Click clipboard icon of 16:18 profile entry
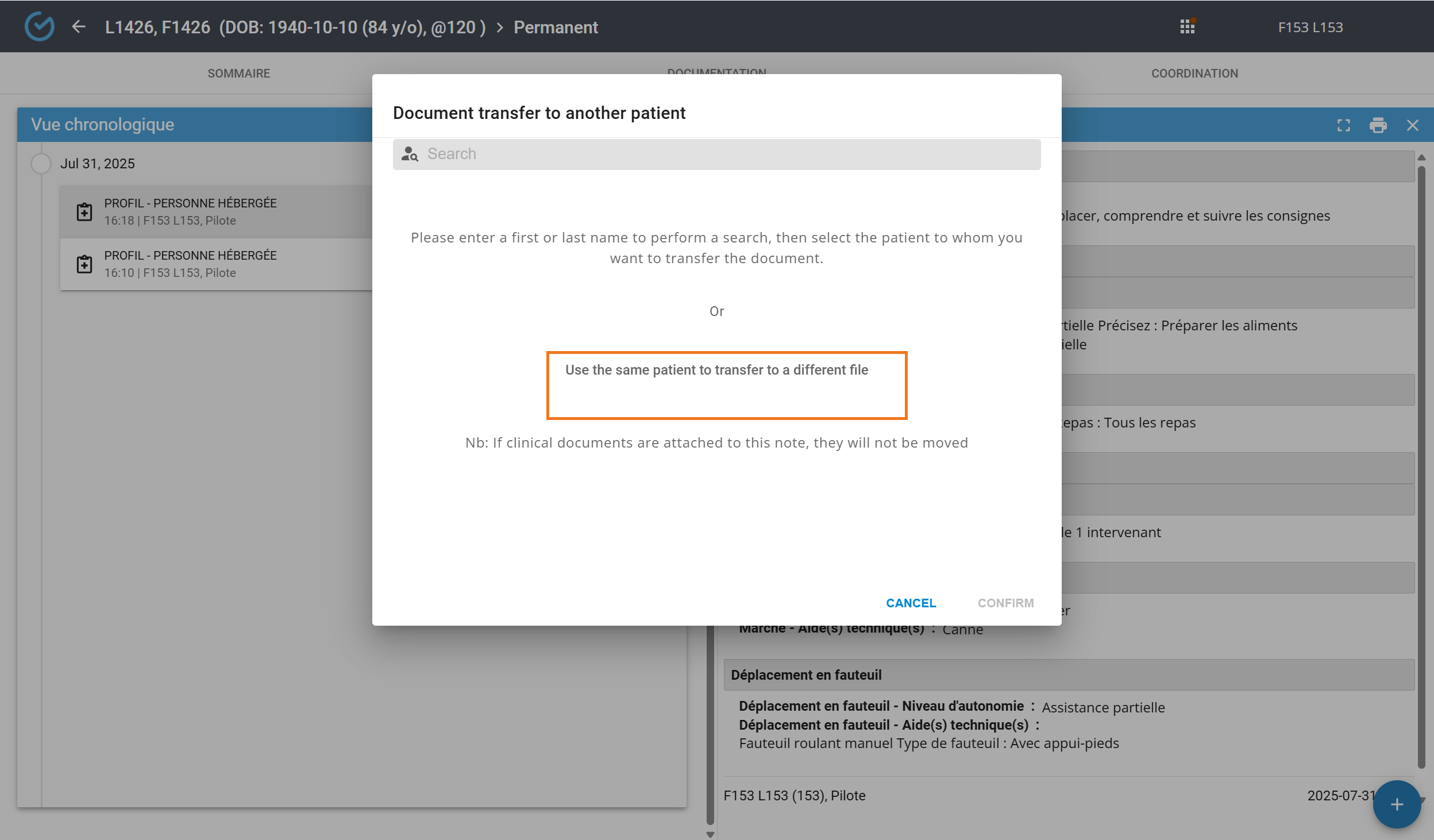This screenshot has height=840, width=1434. click(x=84, y=211)
